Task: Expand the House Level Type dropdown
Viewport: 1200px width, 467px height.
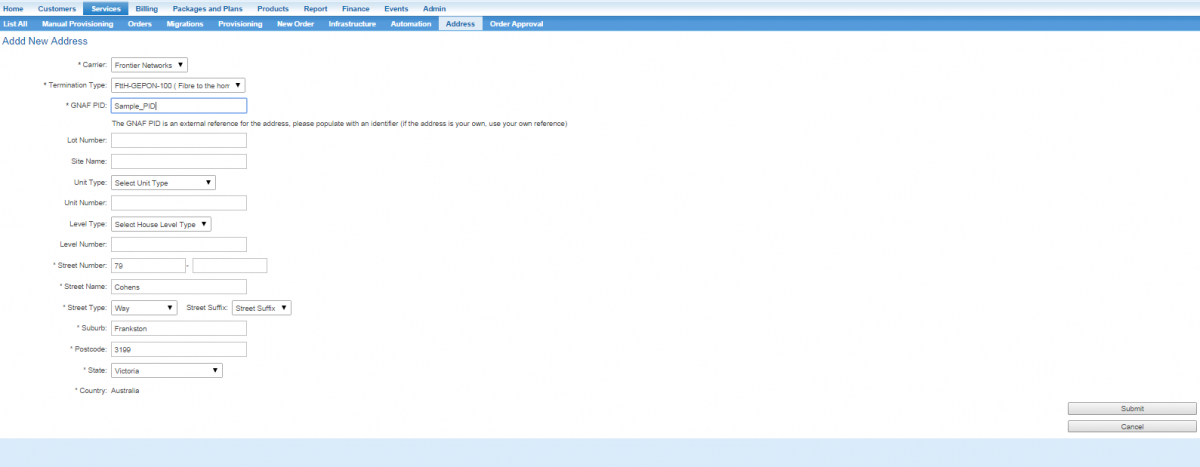Action: [x=161, y=225]
